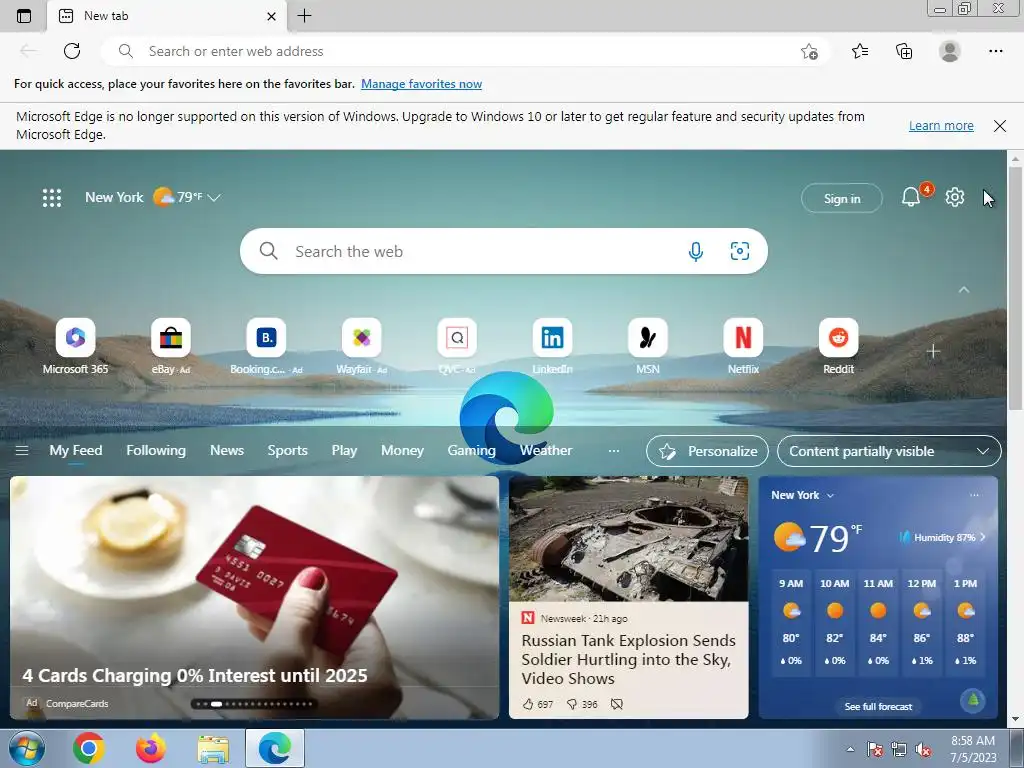
Task: Open the MSN quick link
Action: [647, 347]
